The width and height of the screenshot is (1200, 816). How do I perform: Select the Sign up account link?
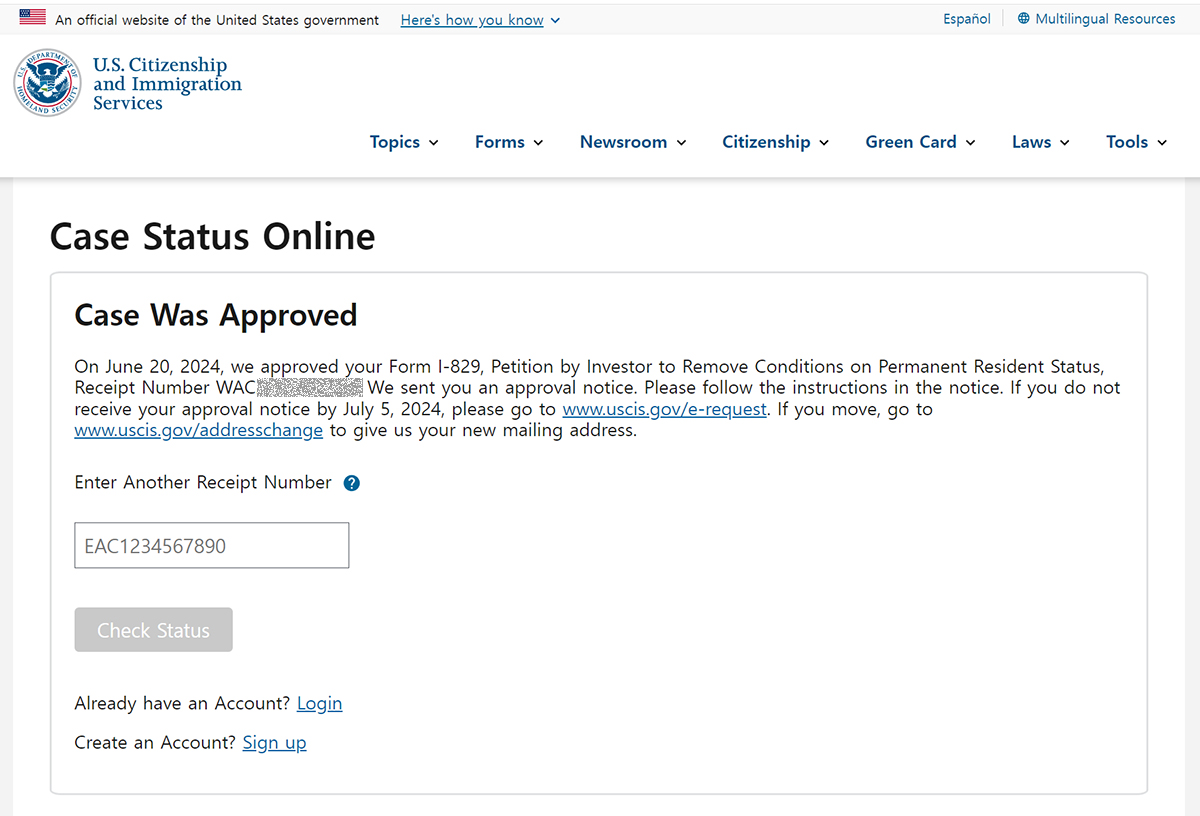coord(274,743)
